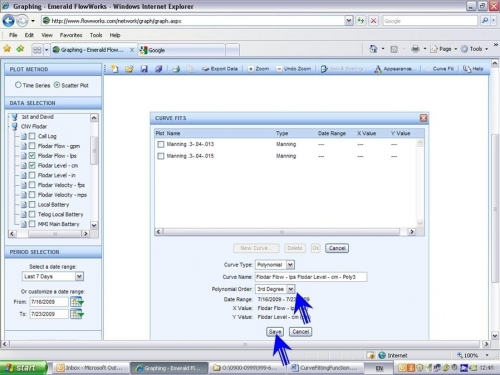Image resolution: width=500 pixels, height=375 pixels.
Task: Open the recent pages dropdown arrow
Action: [33, 21]
